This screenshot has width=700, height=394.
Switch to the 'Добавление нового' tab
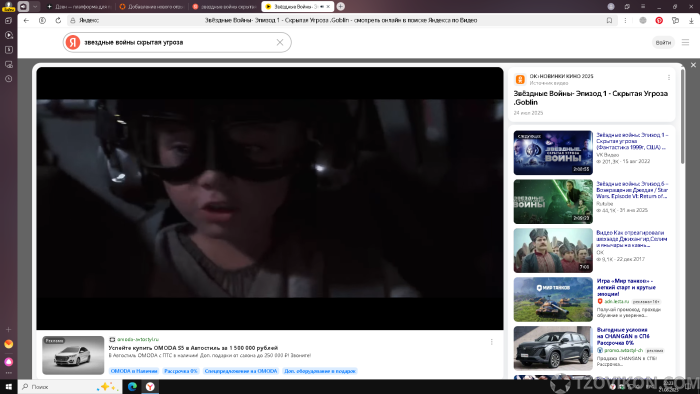(x=152, y=7)
